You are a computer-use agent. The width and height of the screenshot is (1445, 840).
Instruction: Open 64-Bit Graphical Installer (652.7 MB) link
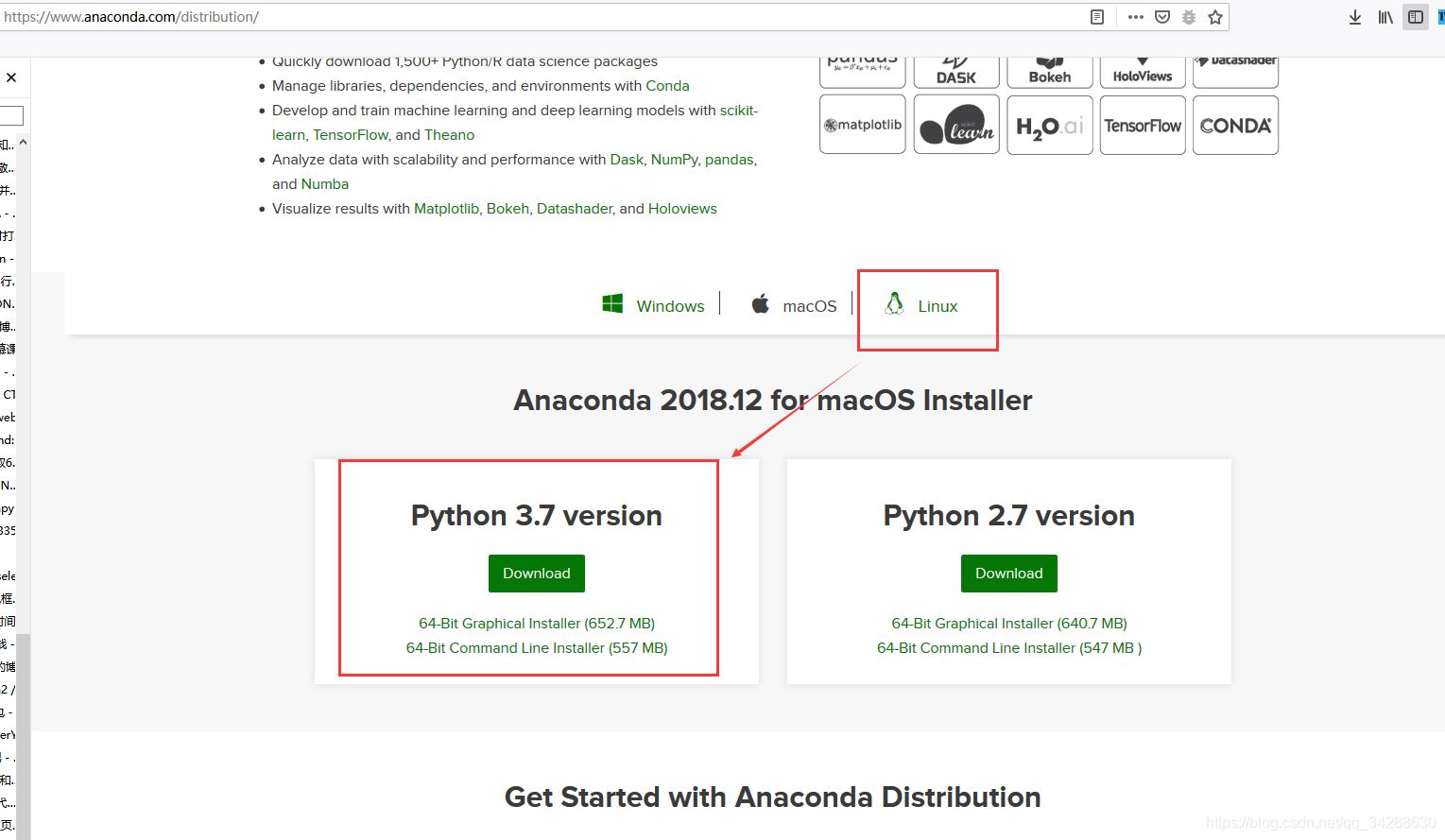[x=537, y=624]
